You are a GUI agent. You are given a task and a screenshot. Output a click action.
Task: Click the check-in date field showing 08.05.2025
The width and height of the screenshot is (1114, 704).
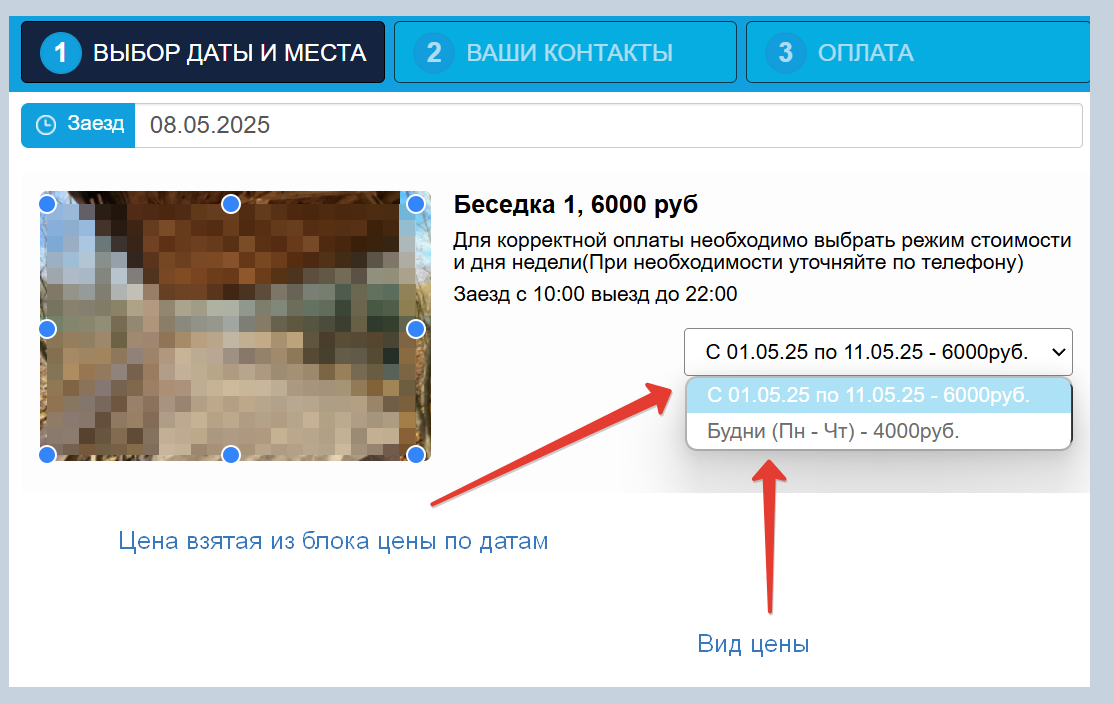coord(608,126)
